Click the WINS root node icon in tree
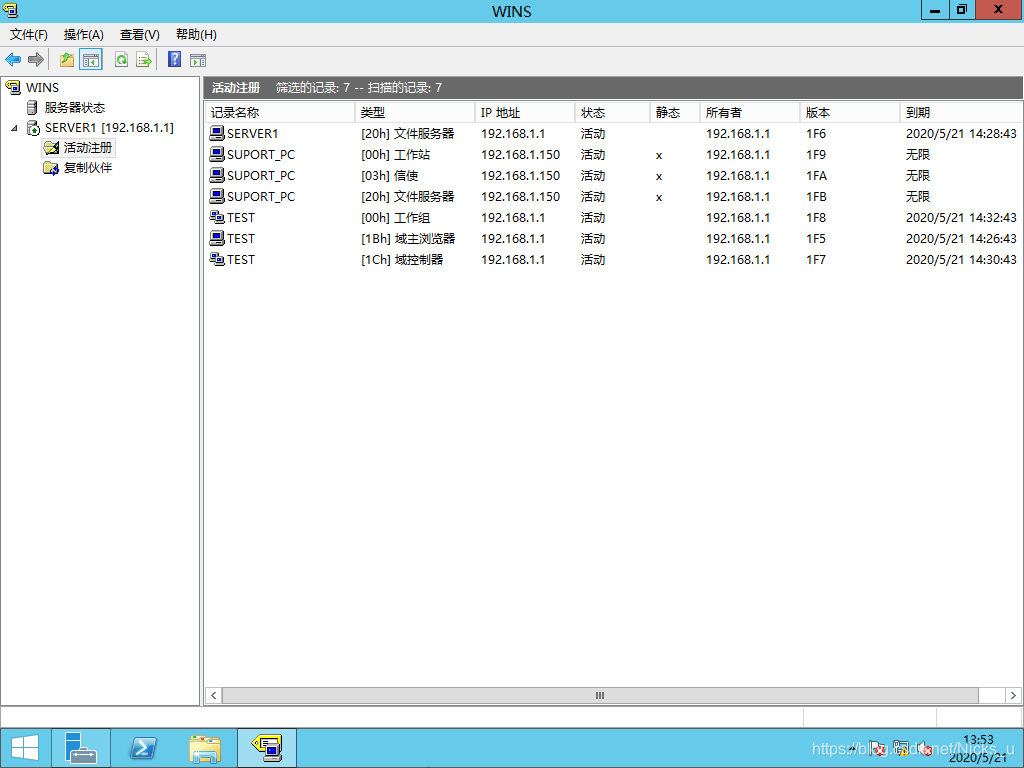Viewport: 1024px width, 768px height. coord(13,88)
